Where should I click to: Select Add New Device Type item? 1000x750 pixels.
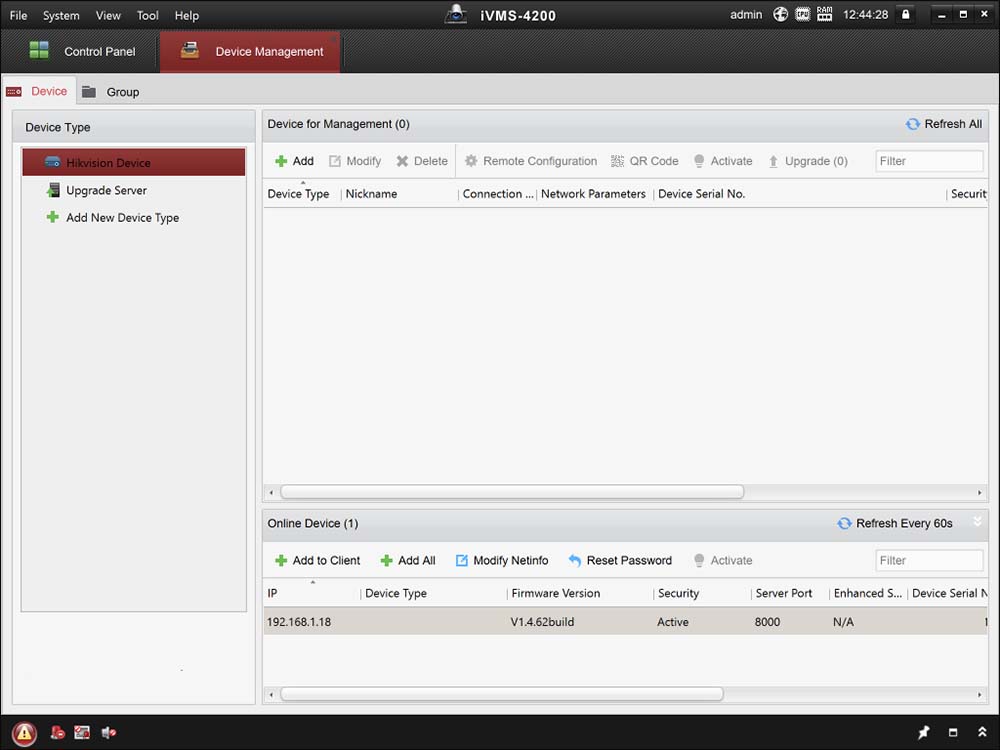[122, 218]
